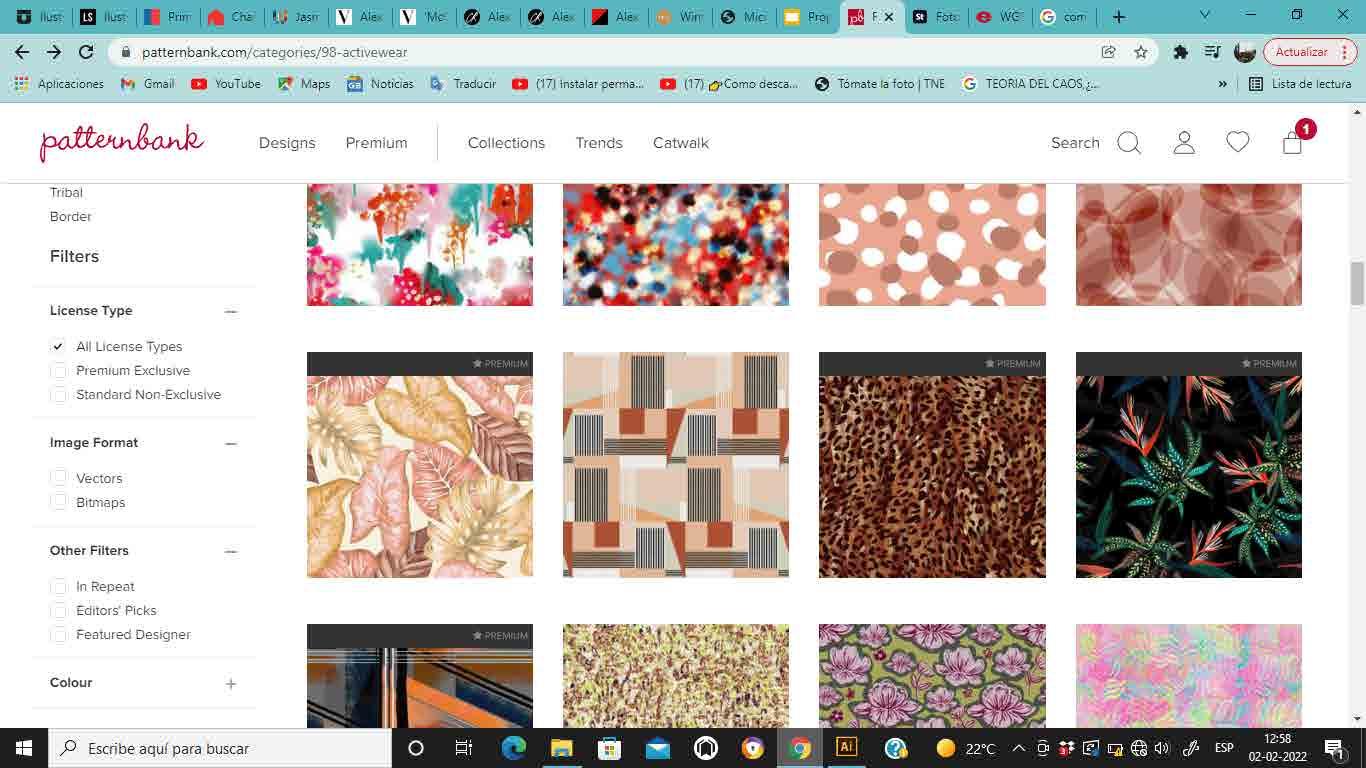Open File Explorer from the taskbar

(561, 748)
